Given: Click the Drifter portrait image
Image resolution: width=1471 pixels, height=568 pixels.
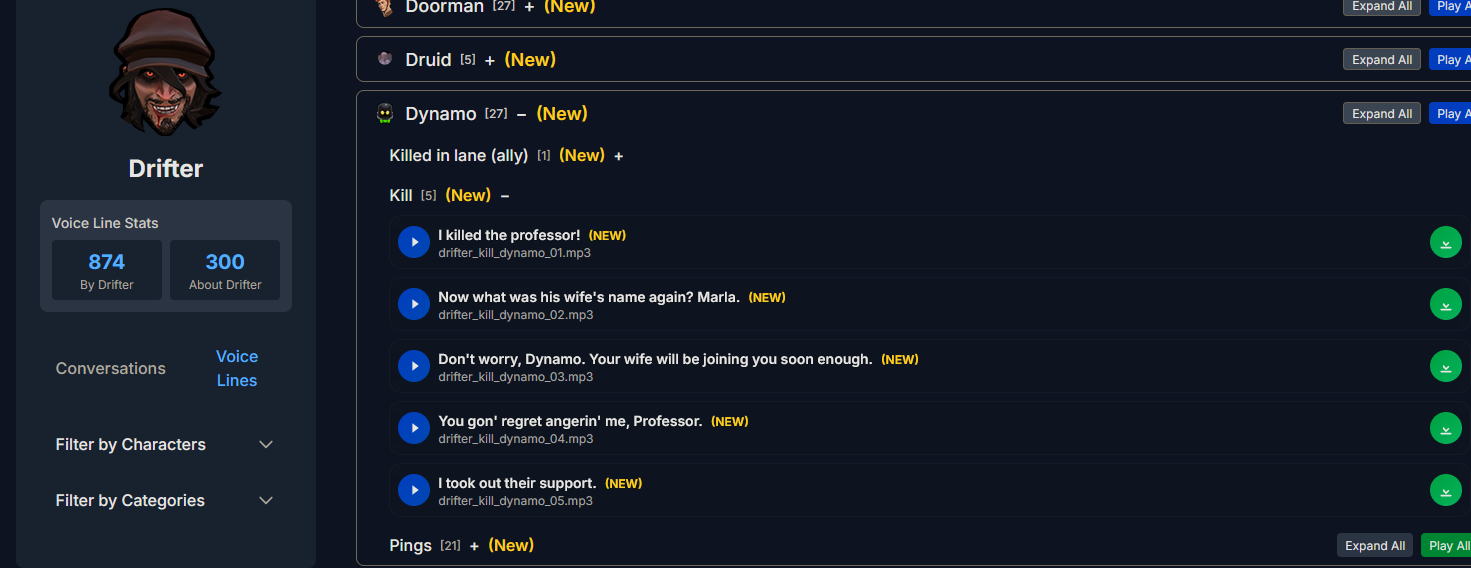Looking at the screenshot, I should [165, 72].
